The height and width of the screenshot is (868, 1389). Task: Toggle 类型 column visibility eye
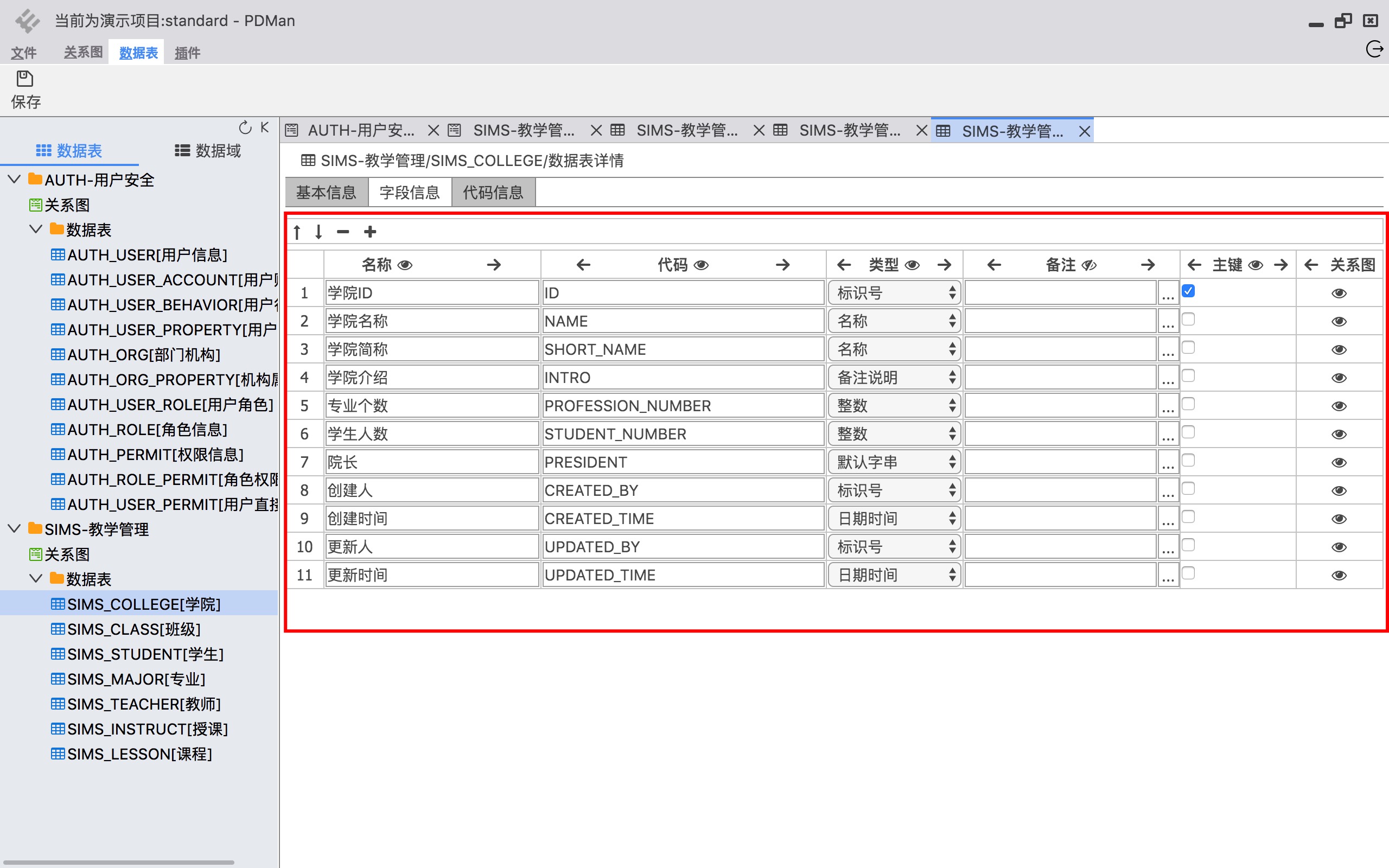912,265
